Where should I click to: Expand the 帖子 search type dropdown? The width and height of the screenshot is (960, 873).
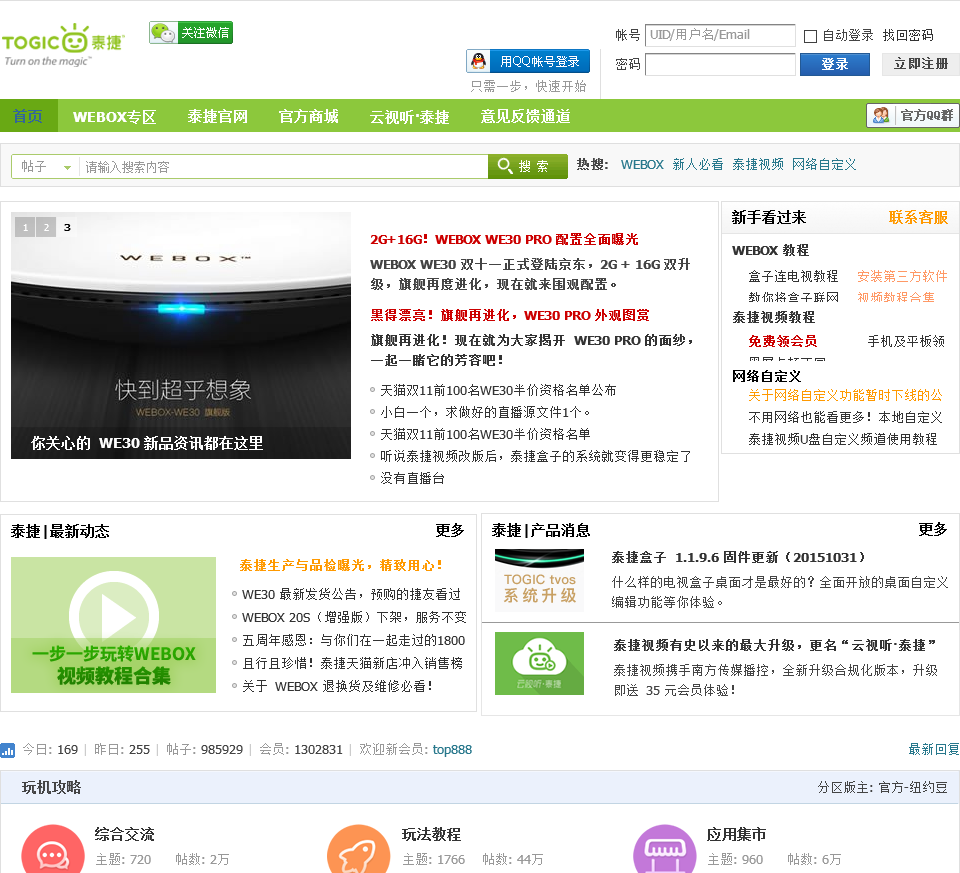[45, 167]
